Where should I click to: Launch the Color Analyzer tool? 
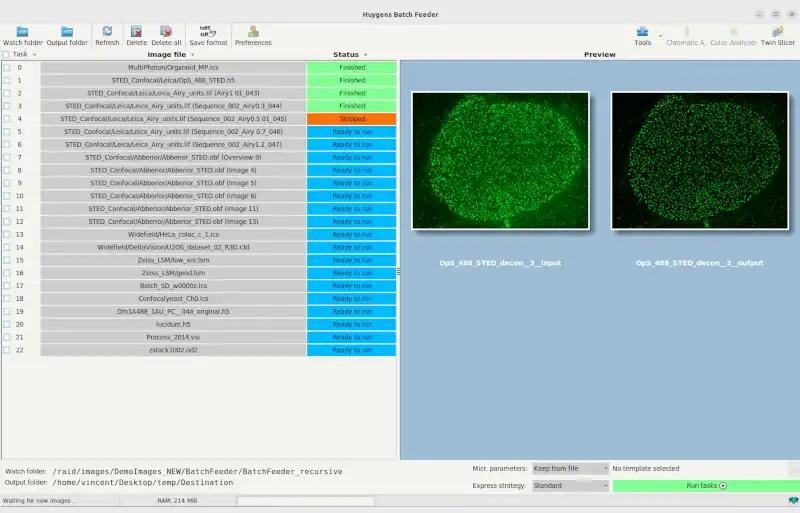click(x=733, y=36)
